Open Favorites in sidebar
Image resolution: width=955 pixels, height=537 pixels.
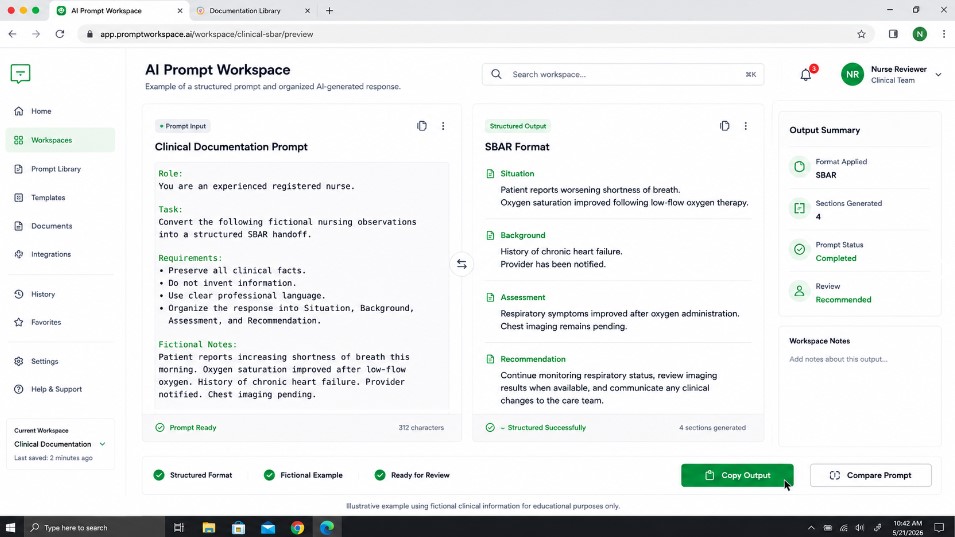60,322
